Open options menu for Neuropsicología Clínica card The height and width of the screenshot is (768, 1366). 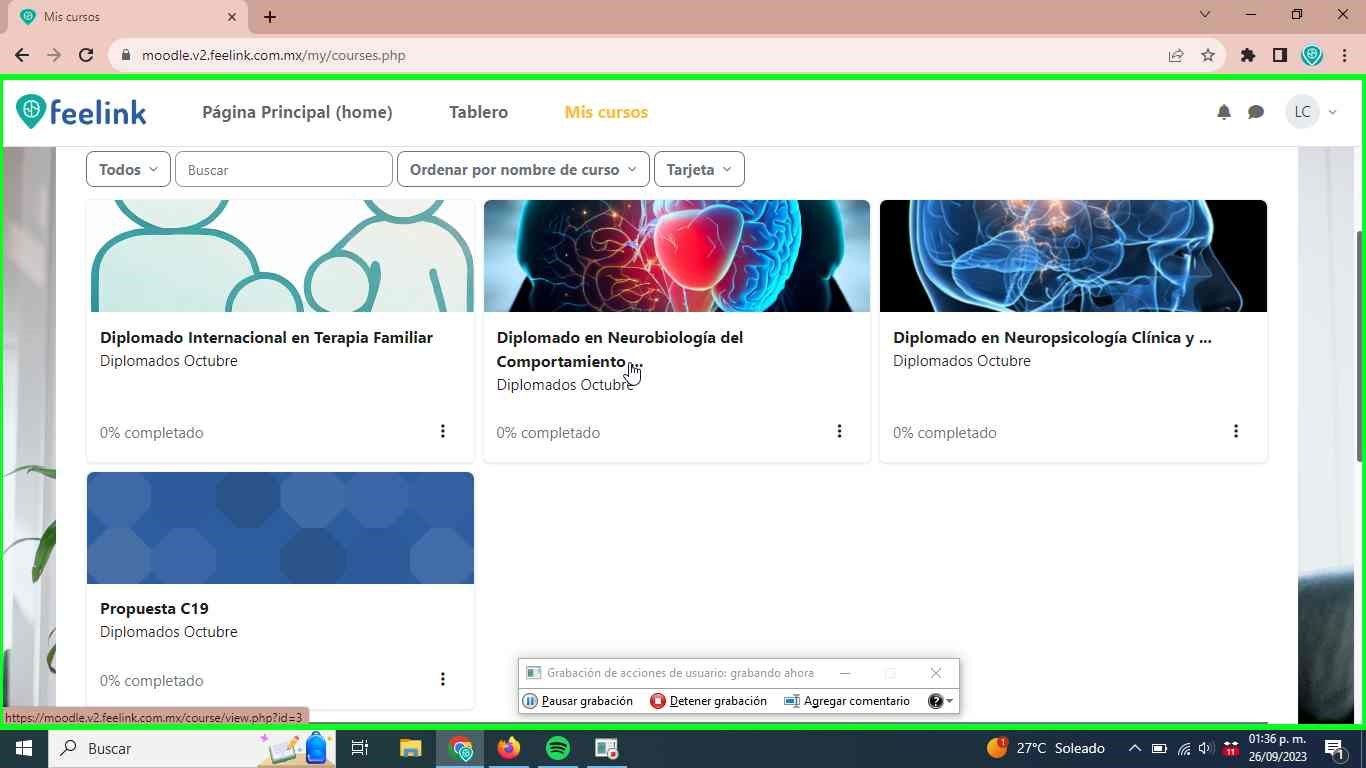[x=1236, y=431]
